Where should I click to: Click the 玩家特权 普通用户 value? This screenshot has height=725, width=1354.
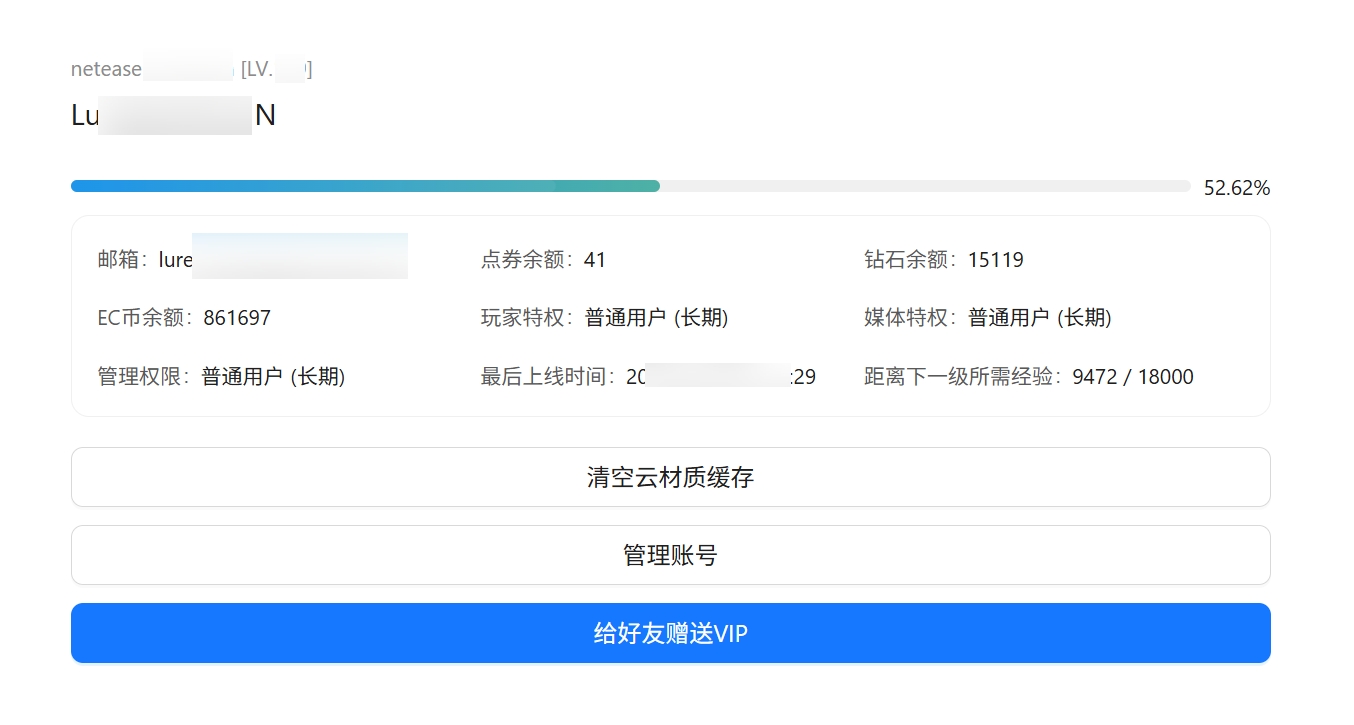[x=656, y=318]
